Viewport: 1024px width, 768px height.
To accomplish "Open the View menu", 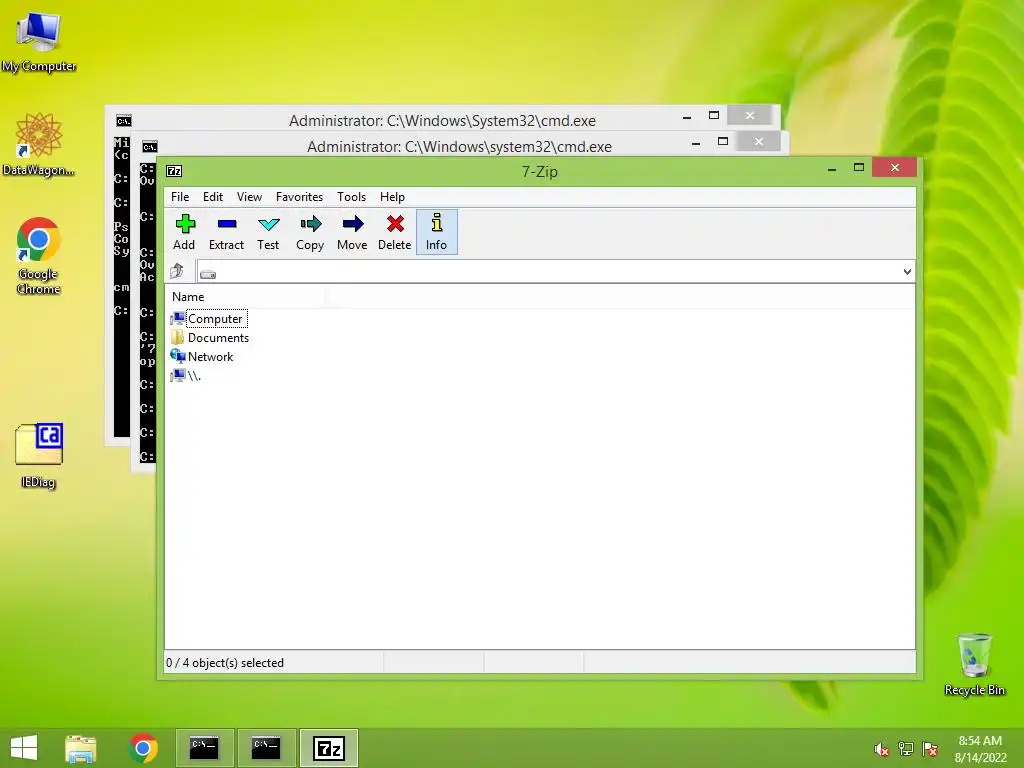I will 249,197.
